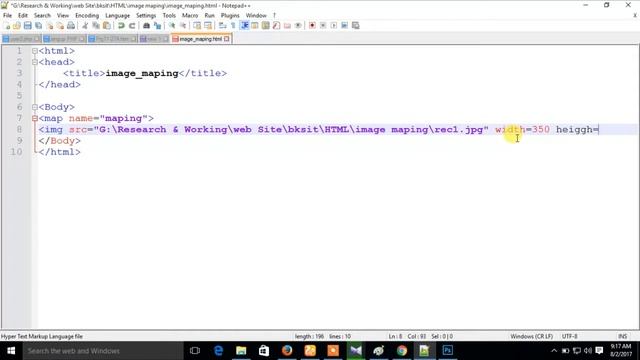Click the Save Recorded Macro icon
This screenshot has height=360, width=640.
pyautogui.click(x=356, y=26)
